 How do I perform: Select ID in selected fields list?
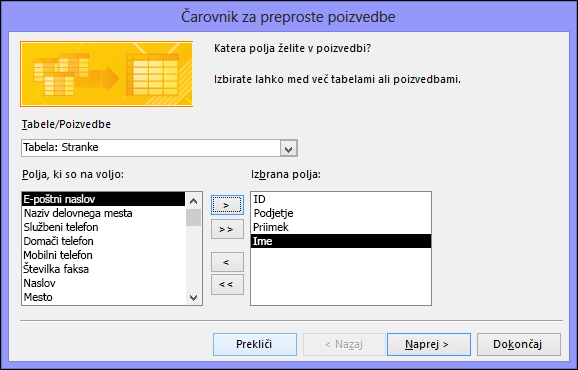(341, 199)
